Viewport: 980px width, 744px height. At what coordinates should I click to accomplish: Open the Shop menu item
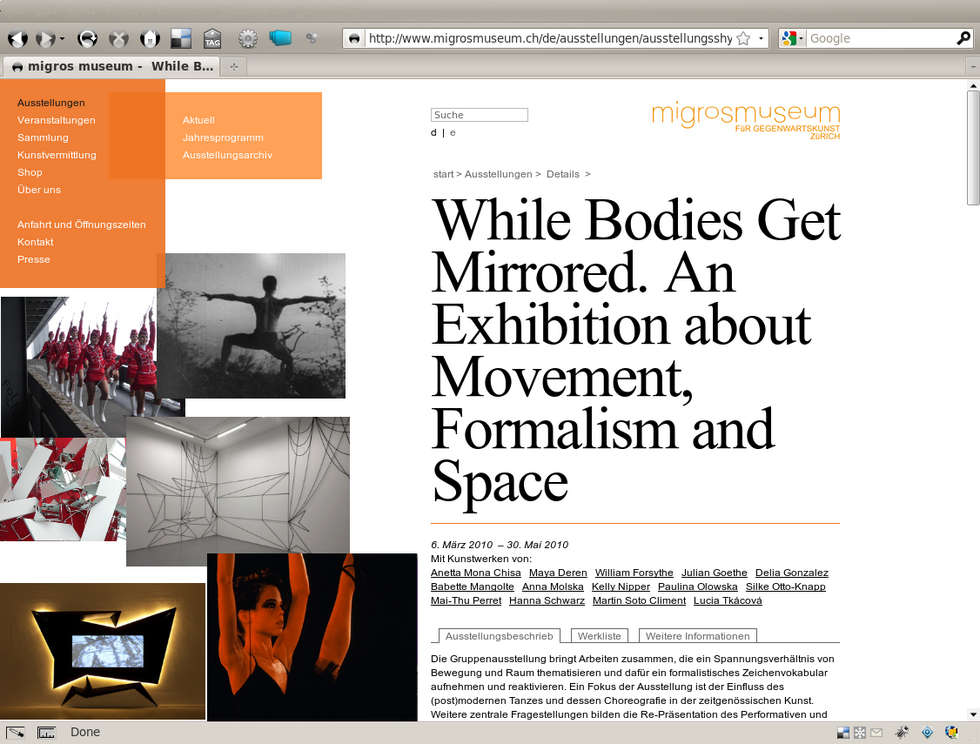click(30, 173)
